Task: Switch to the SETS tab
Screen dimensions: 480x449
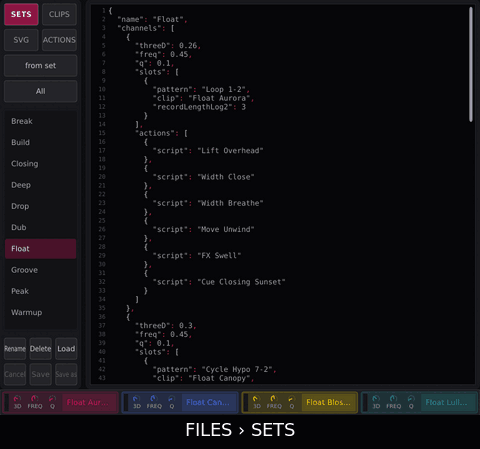Action: click(21, 14)
